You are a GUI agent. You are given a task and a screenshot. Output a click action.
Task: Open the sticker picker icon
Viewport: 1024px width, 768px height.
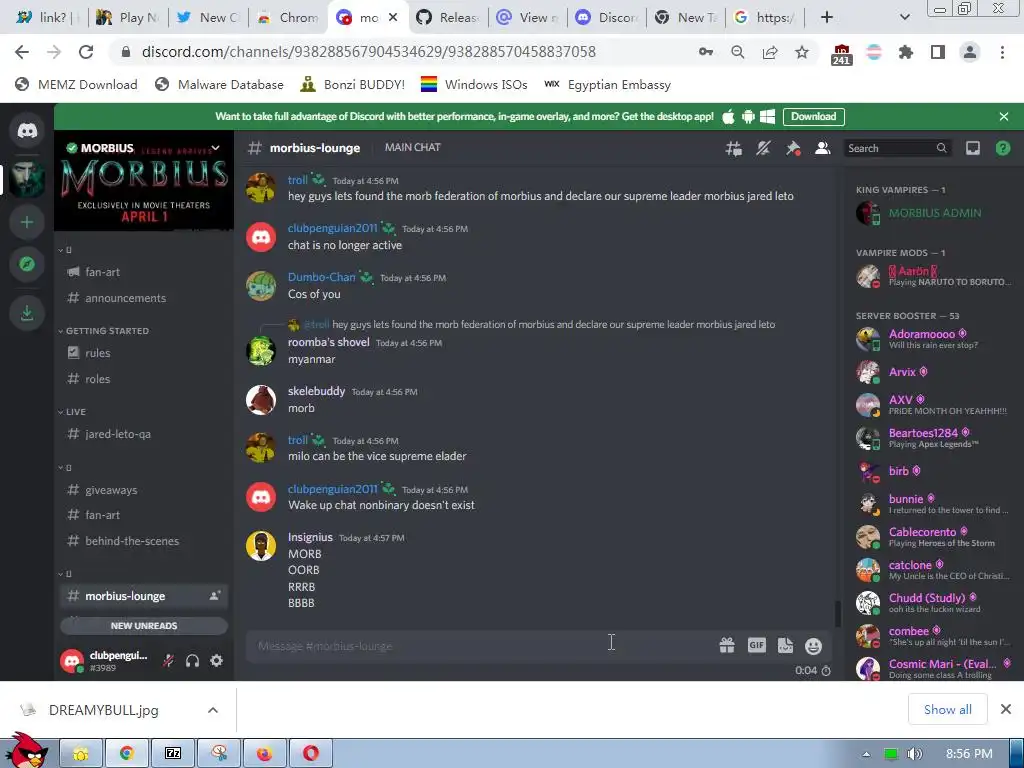coord(785,646)
